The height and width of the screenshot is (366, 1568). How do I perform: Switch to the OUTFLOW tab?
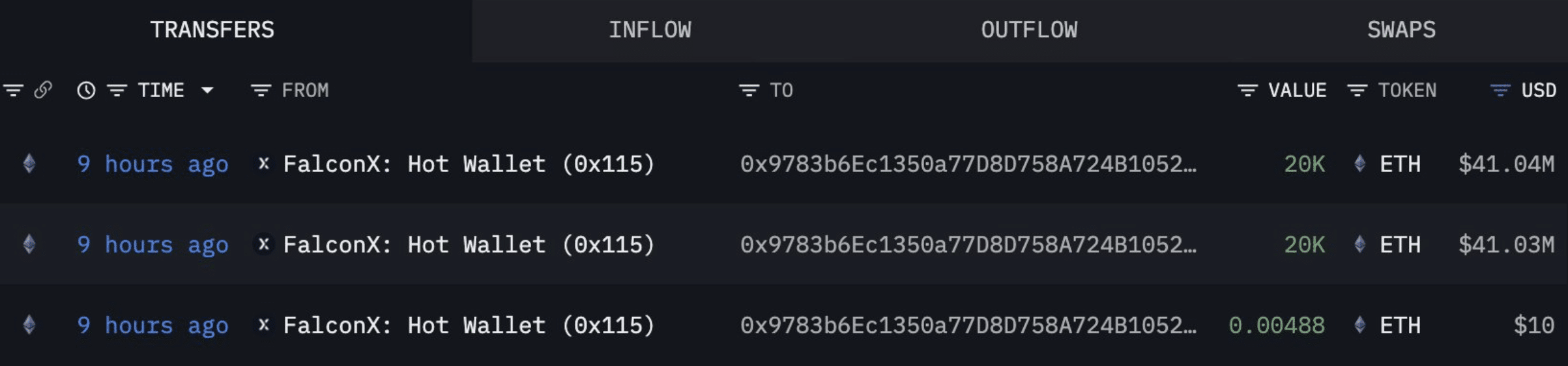tap(1029, 30)
